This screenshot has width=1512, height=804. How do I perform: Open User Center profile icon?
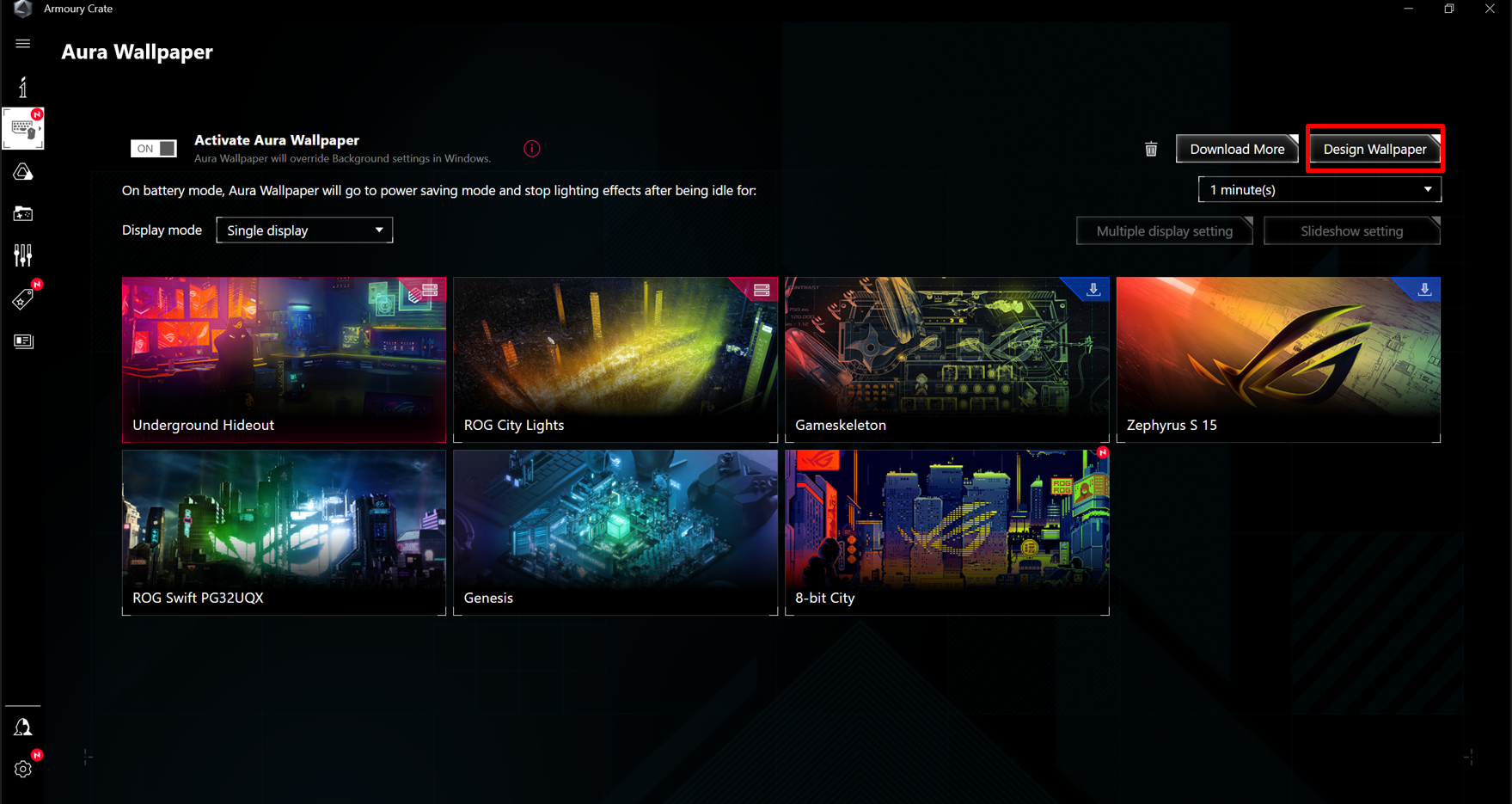(23, 727)
